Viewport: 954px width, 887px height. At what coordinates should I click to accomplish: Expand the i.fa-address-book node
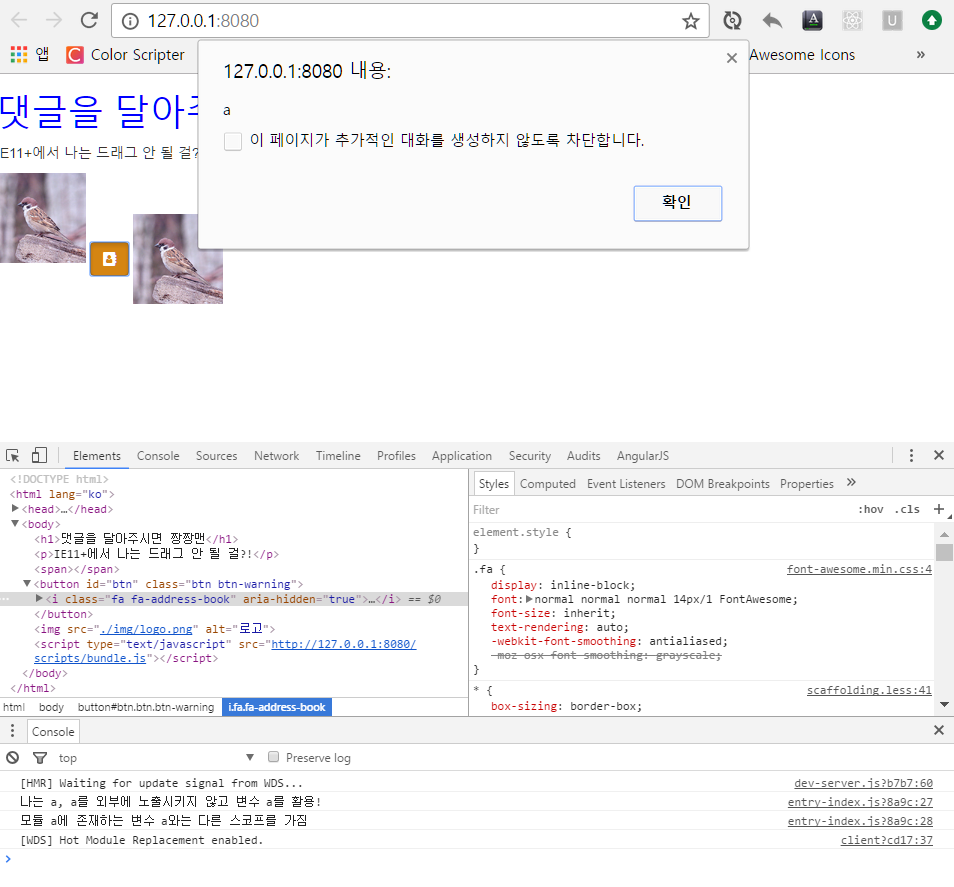tap(40, 599)
